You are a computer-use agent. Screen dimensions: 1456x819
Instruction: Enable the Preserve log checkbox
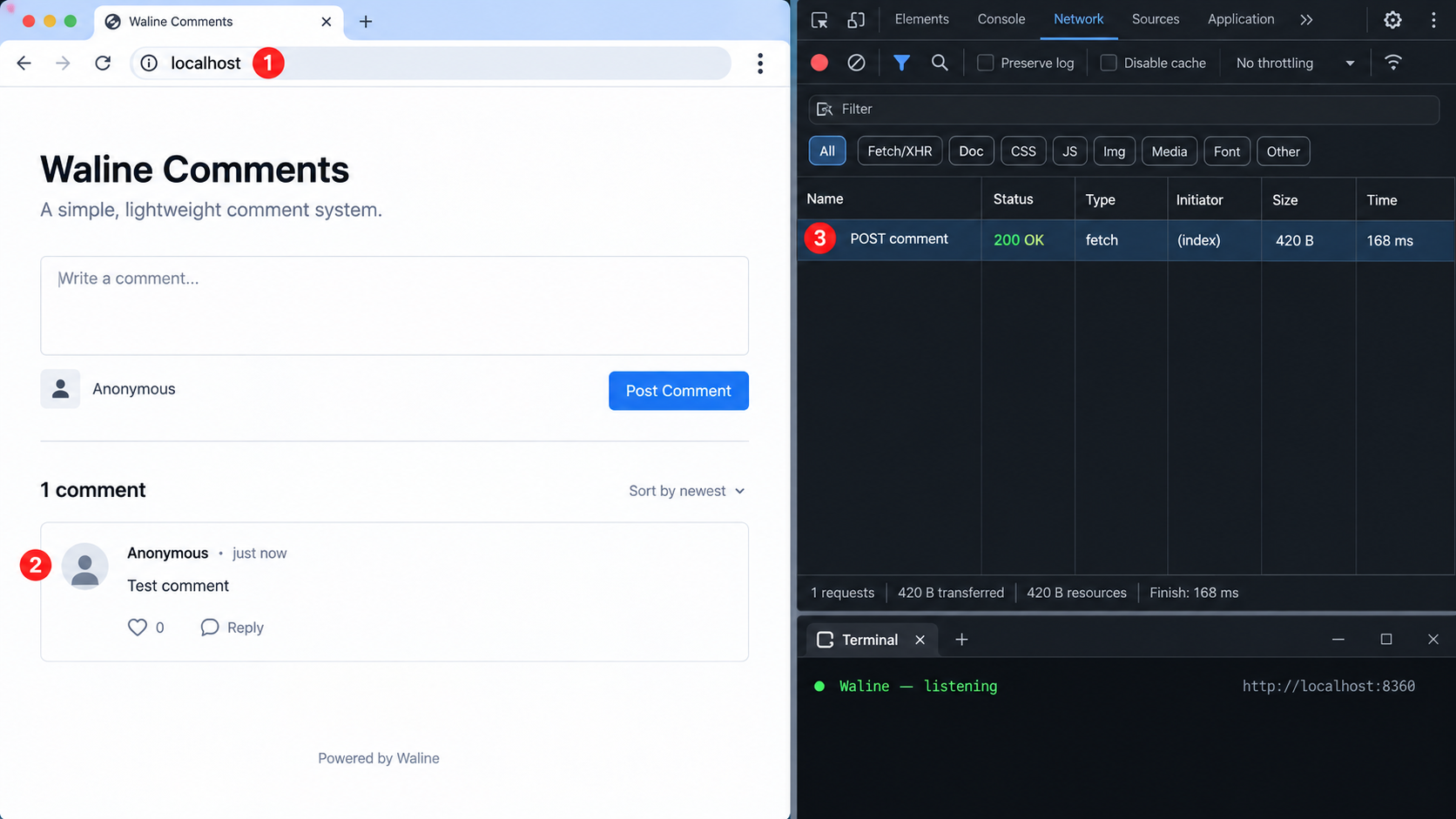point(985,63)
